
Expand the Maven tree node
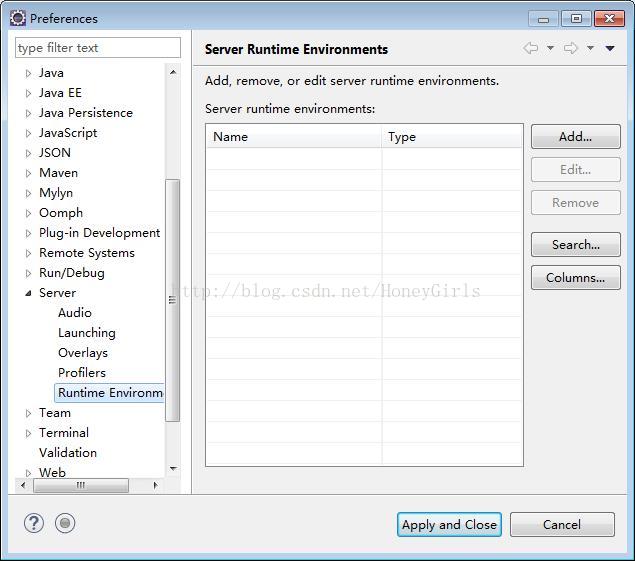pos(28,173)
